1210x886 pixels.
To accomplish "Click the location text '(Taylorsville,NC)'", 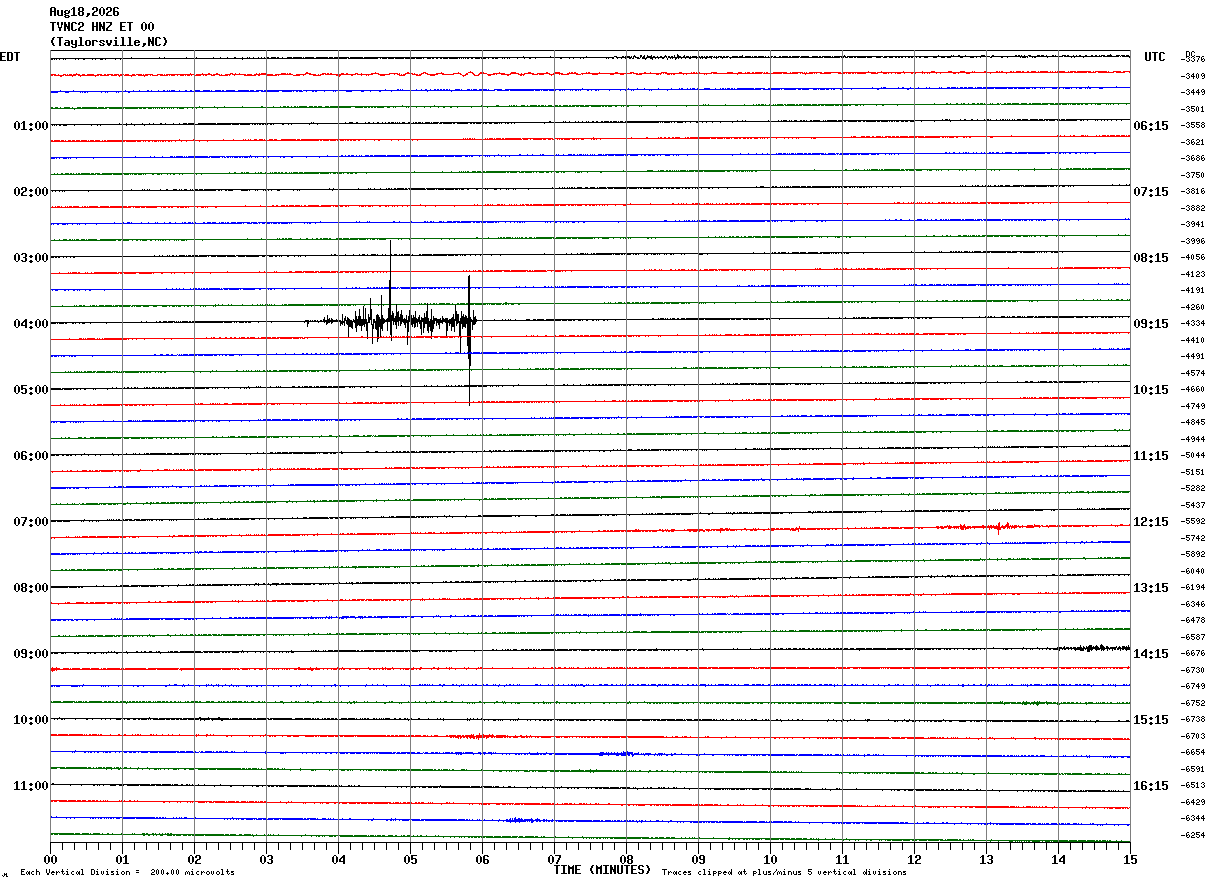I will tap(109, 42).
